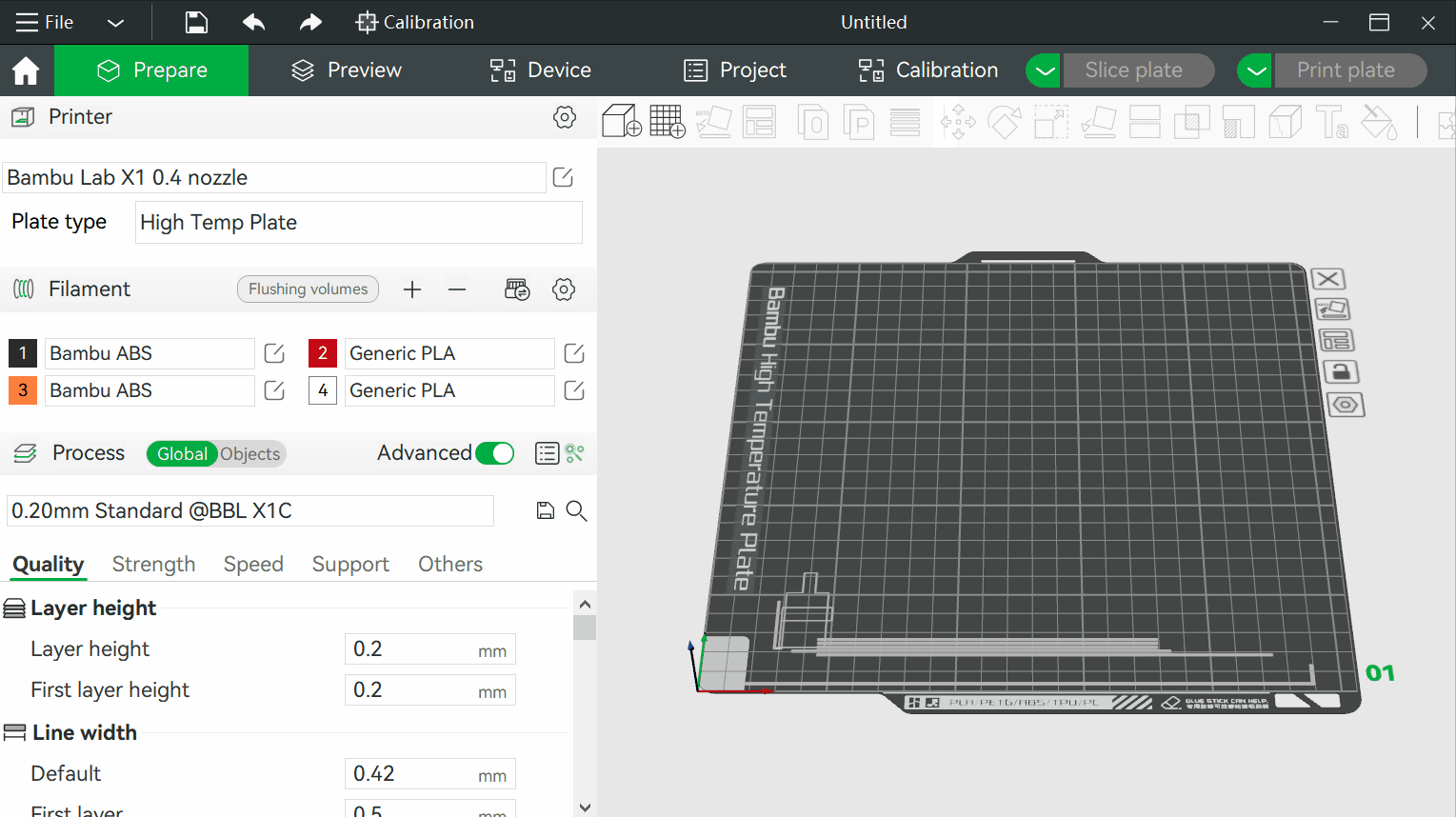Switch process scope to Objects

[250, 454]
